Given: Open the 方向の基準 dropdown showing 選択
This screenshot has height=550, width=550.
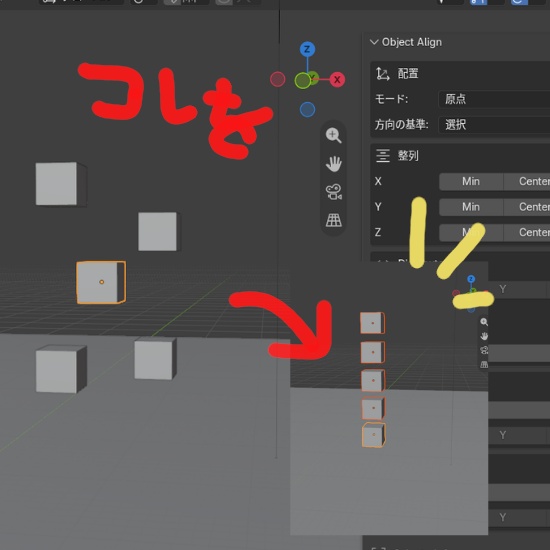Looking at the screenshot, I should pos(494,125).
